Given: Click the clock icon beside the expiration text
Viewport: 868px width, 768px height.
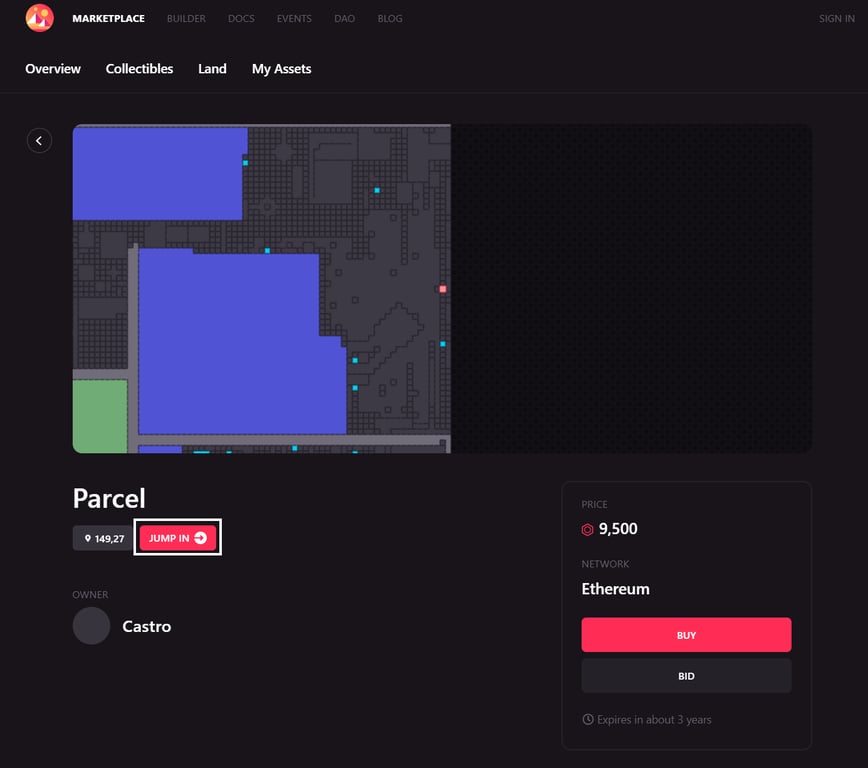Looking at the screenshot, I should pos(588,719).
